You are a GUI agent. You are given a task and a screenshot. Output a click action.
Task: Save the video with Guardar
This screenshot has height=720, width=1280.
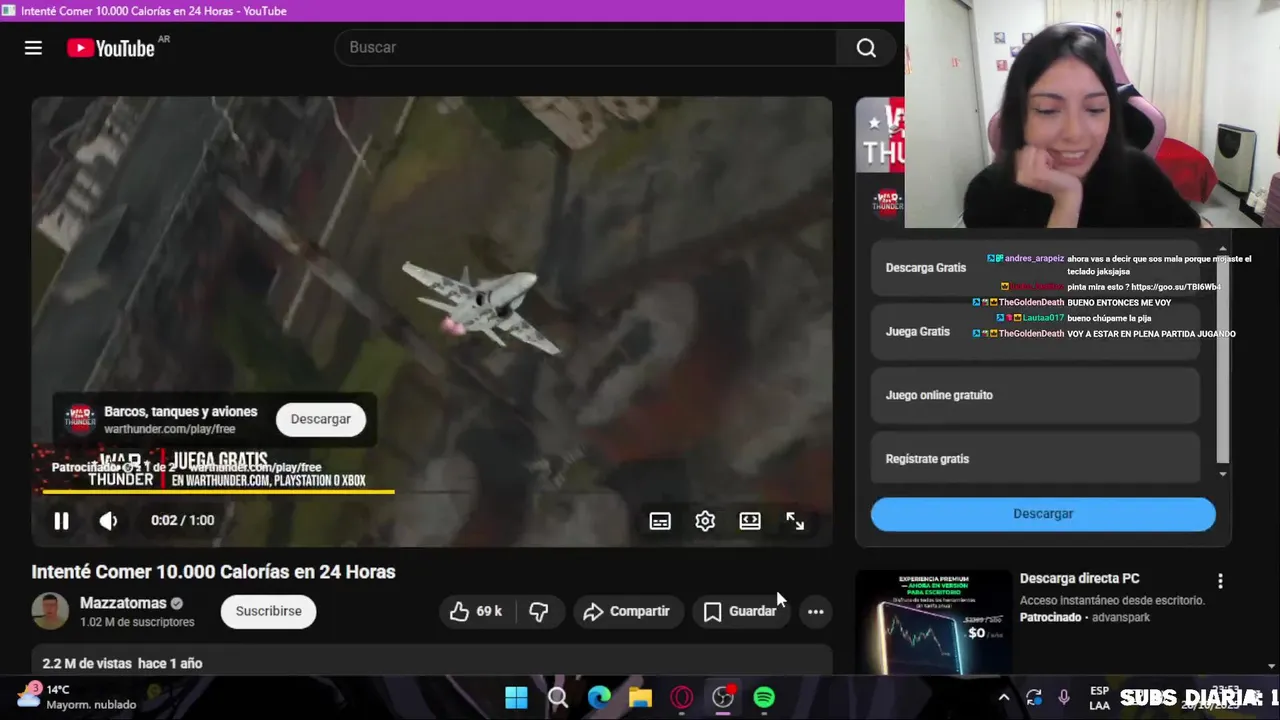(x=741, y=611)
